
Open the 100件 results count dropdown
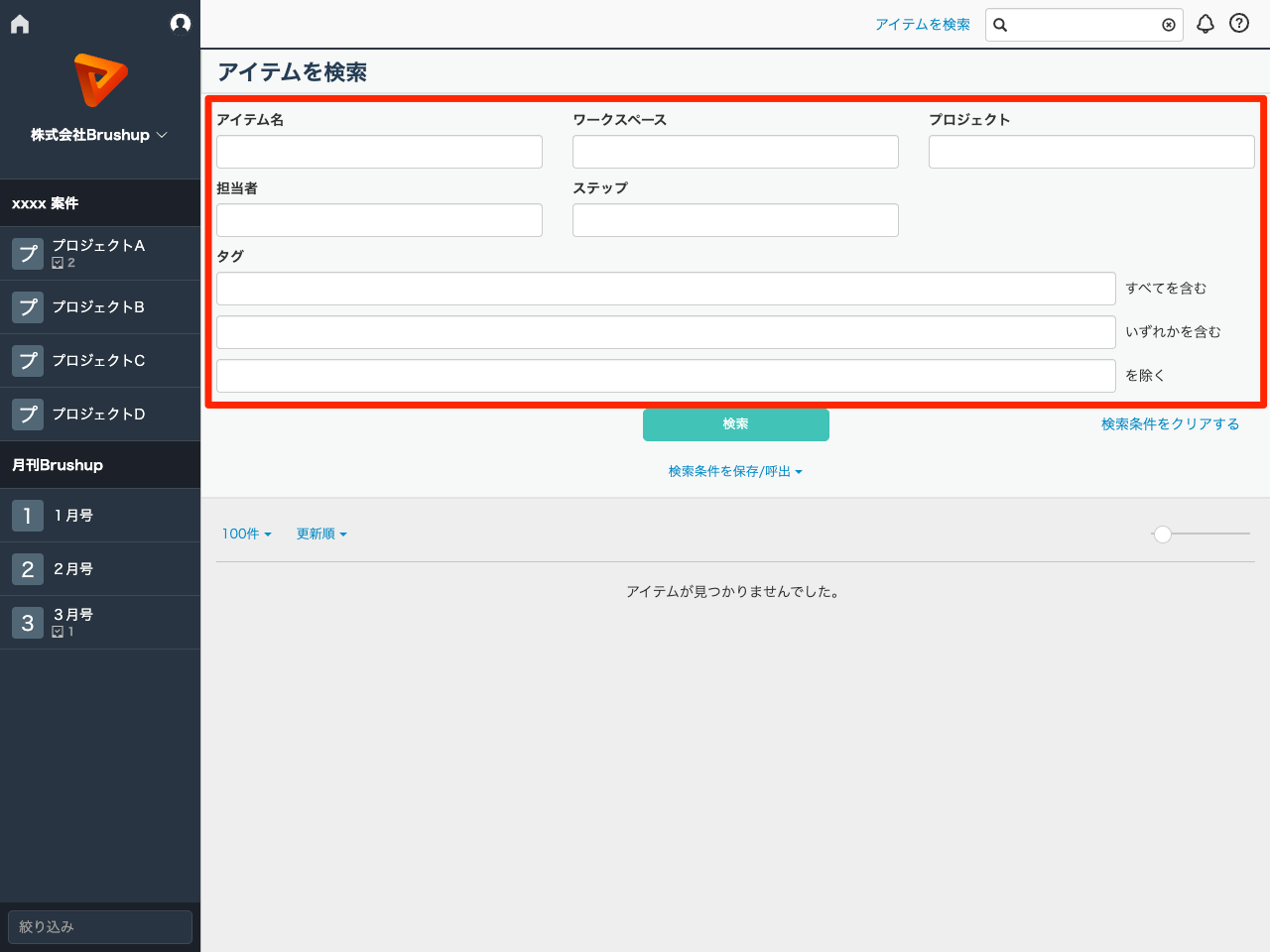247,534
